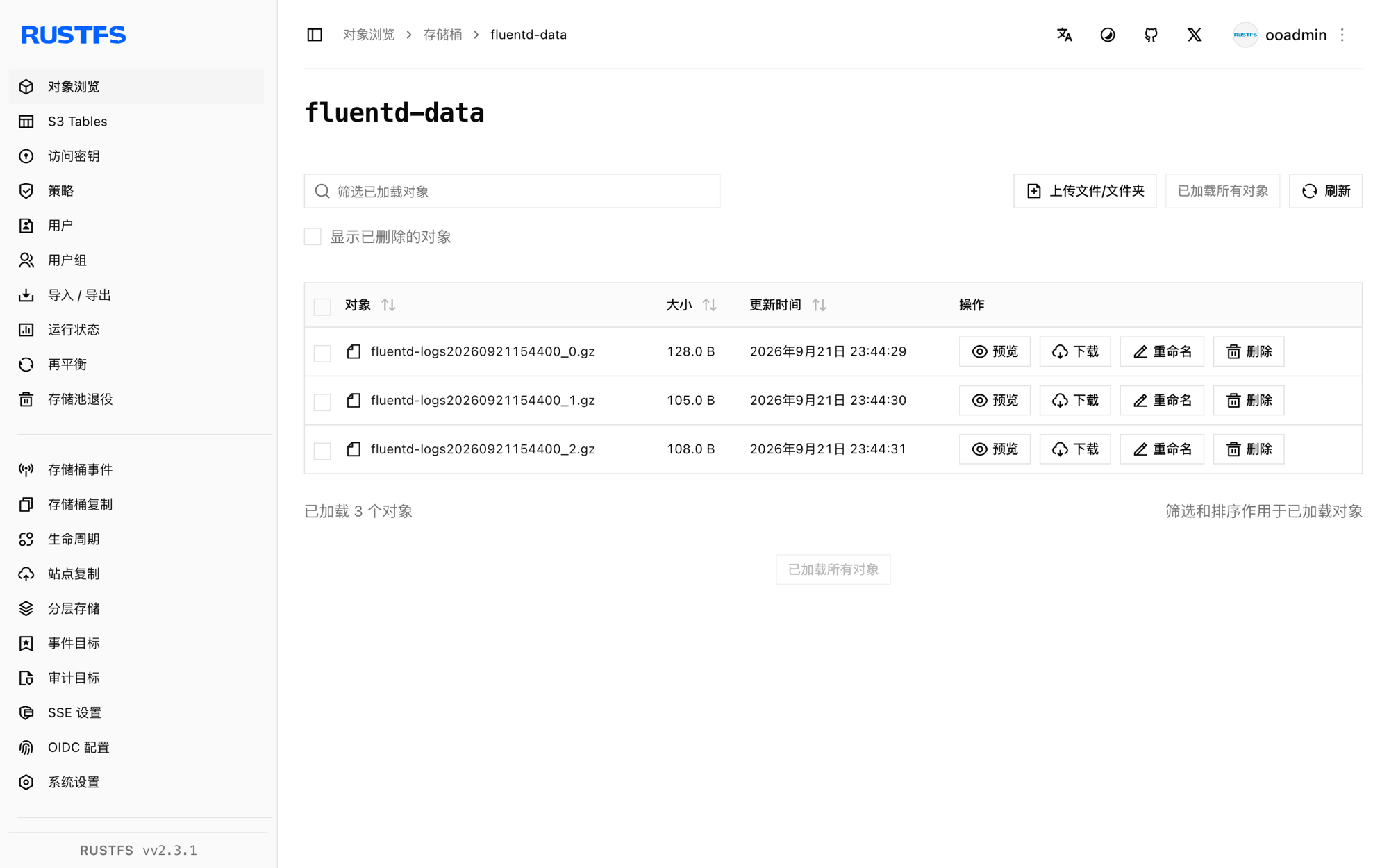The width and height of the screenshot is (1389, 868).
Task: Open the language translation switcher
Action: point(1064,35)
